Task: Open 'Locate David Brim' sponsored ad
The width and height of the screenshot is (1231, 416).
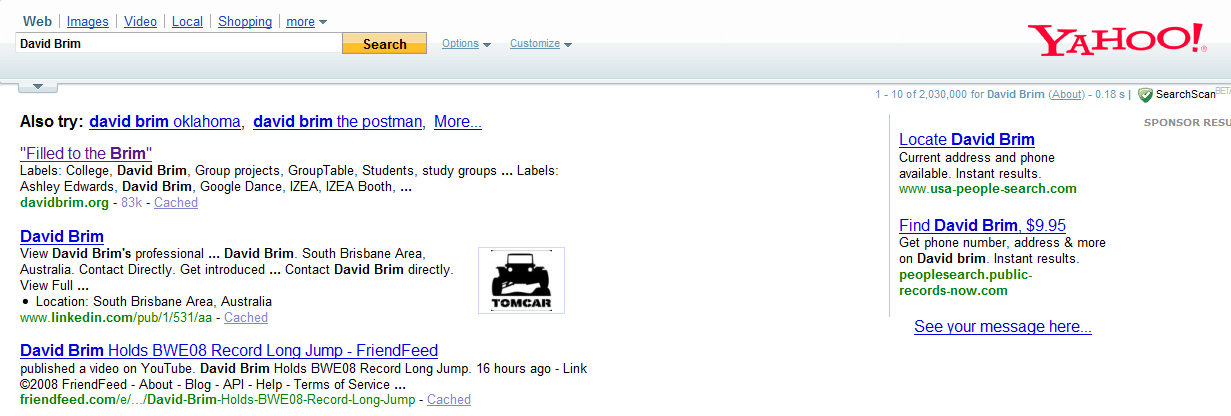Action: (967, 140)
